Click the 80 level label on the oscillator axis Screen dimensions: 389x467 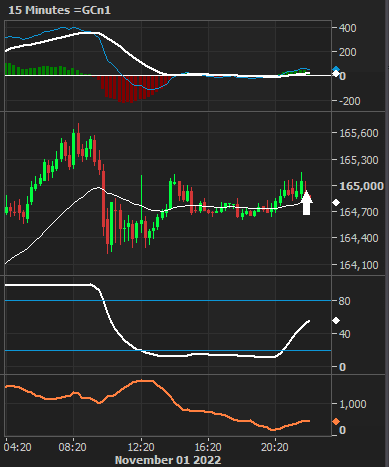345,301
